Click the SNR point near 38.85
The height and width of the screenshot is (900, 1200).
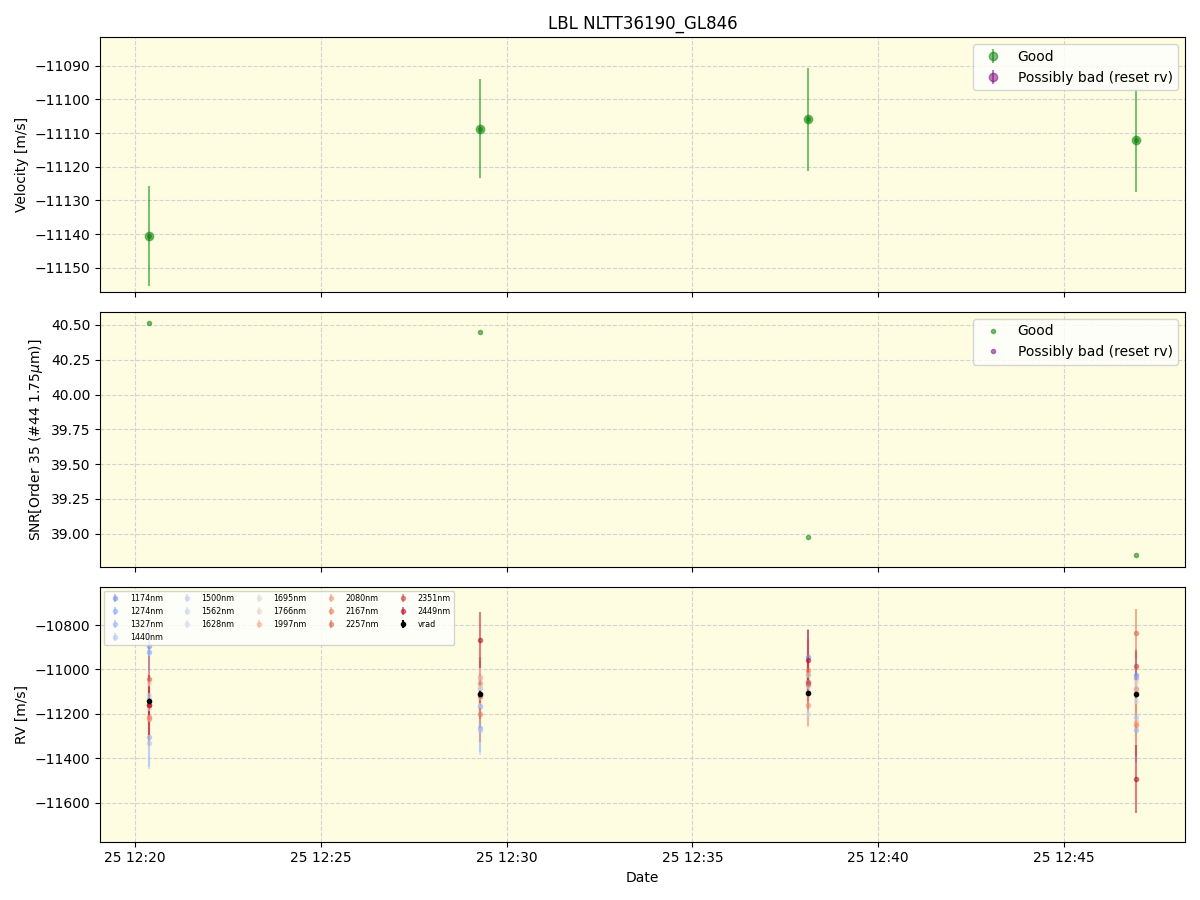pyautogui.click(x=1136, y=555)
